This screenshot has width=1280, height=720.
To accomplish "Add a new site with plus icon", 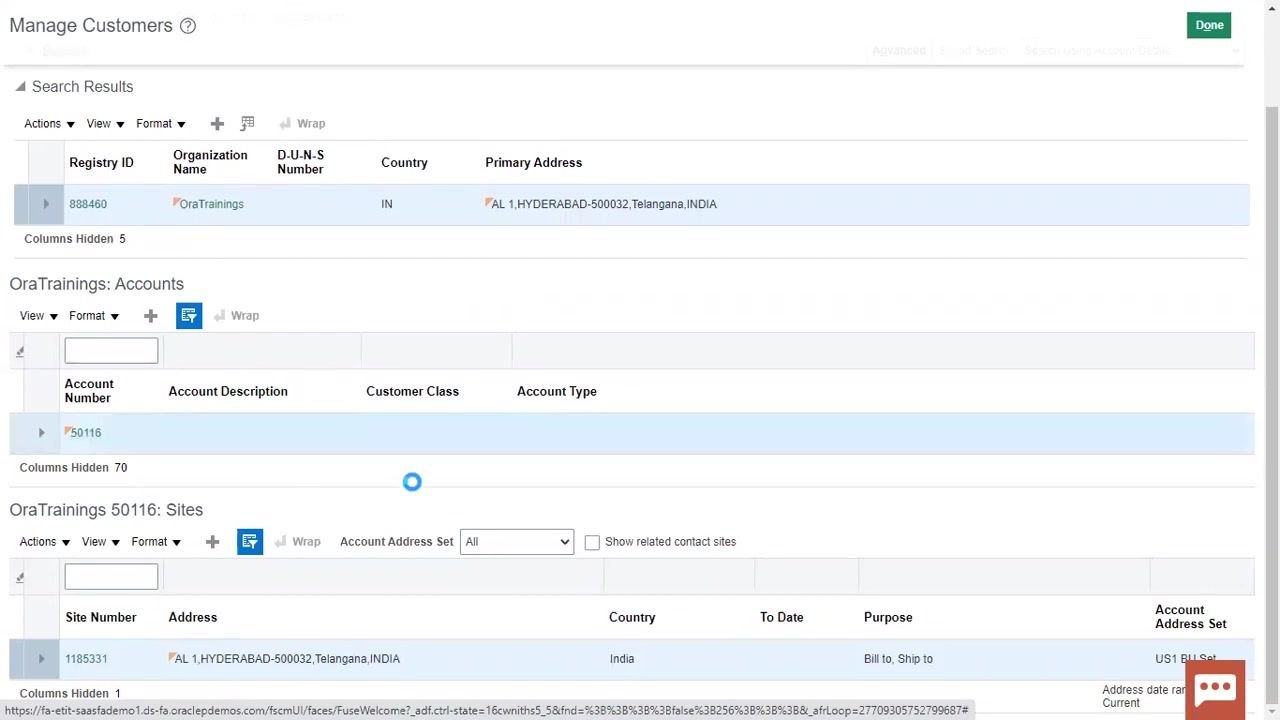I will click(212, 542).
